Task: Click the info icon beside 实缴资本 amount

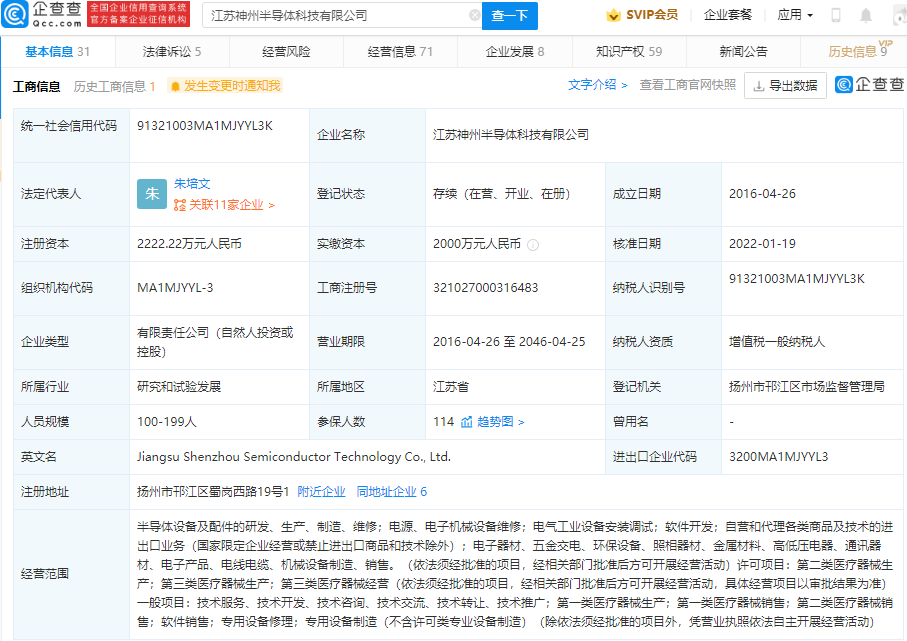Action: click(533, 244)
